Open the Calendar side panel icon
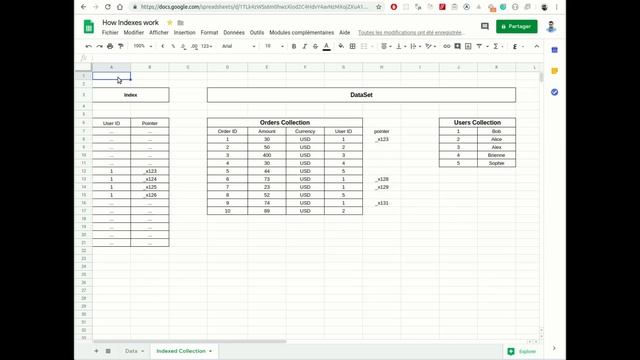This screenshot has width=640, height=360. tap(554, 50)
